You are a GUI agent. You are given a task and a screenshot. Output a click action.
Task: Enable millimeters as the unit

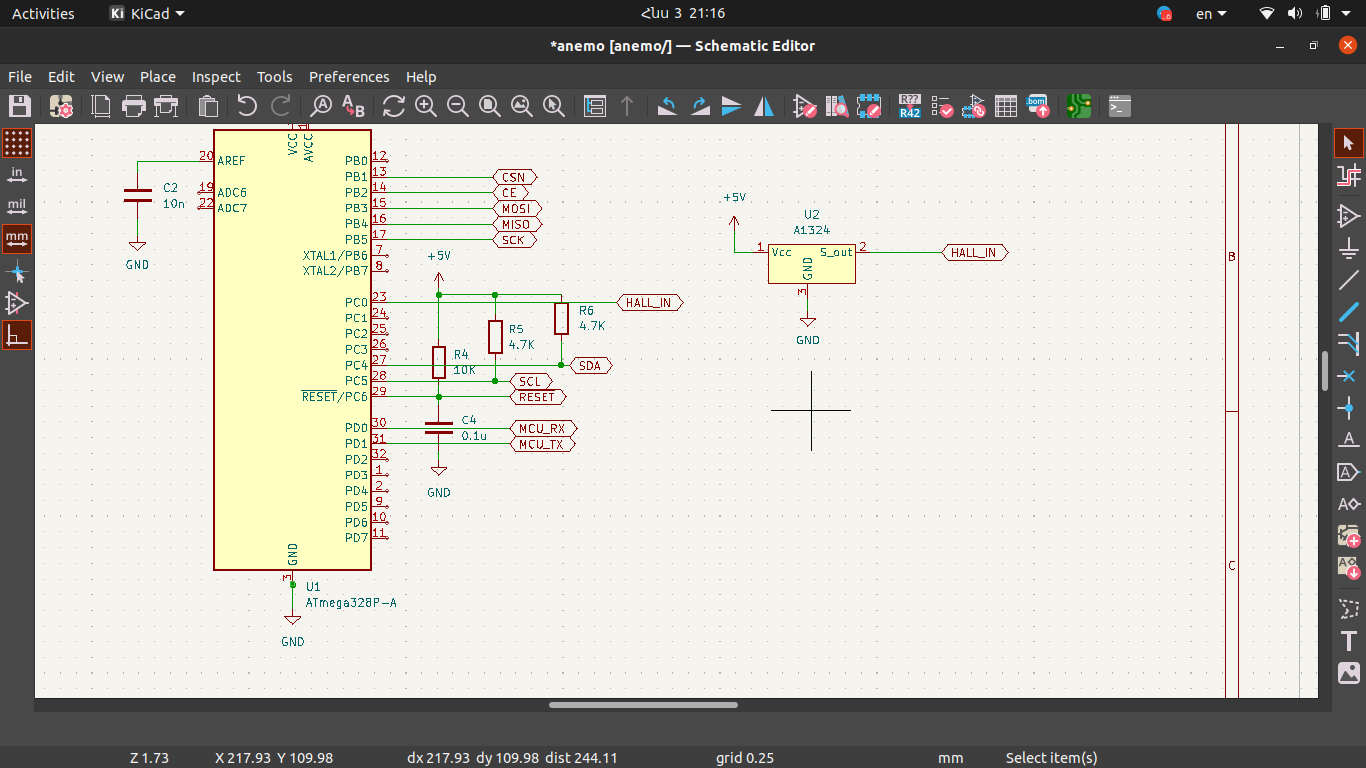(17, 238)
